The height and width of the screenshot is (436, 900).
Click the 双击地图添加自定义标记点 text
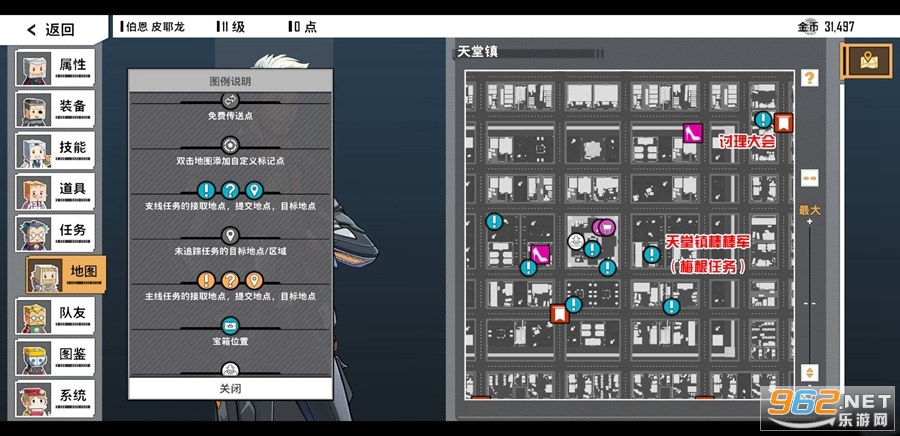click(230, 161)
